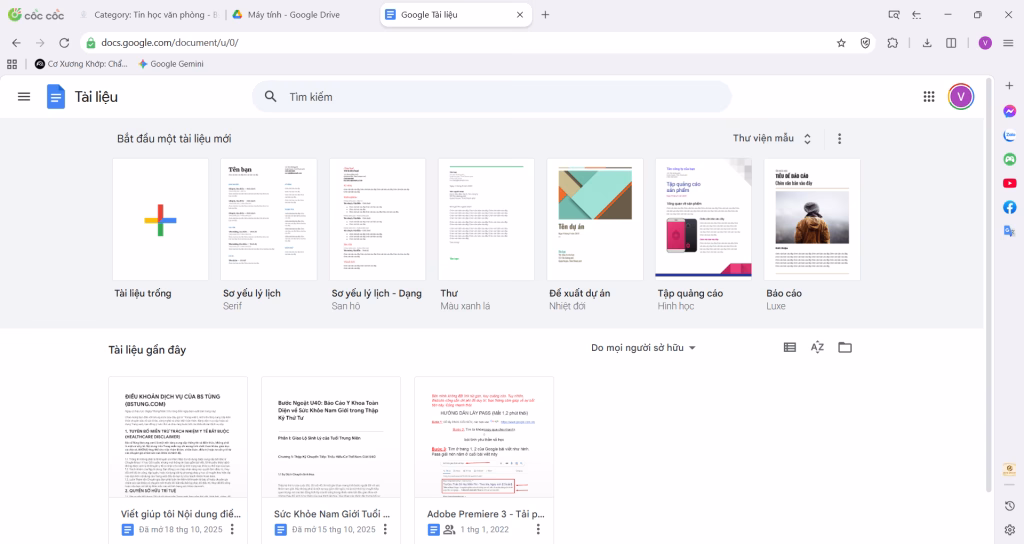This screenshot has width=1024, height=544.
Task: Click the Cốc Cốc browser logo
Action: click(x=36, y=14)
